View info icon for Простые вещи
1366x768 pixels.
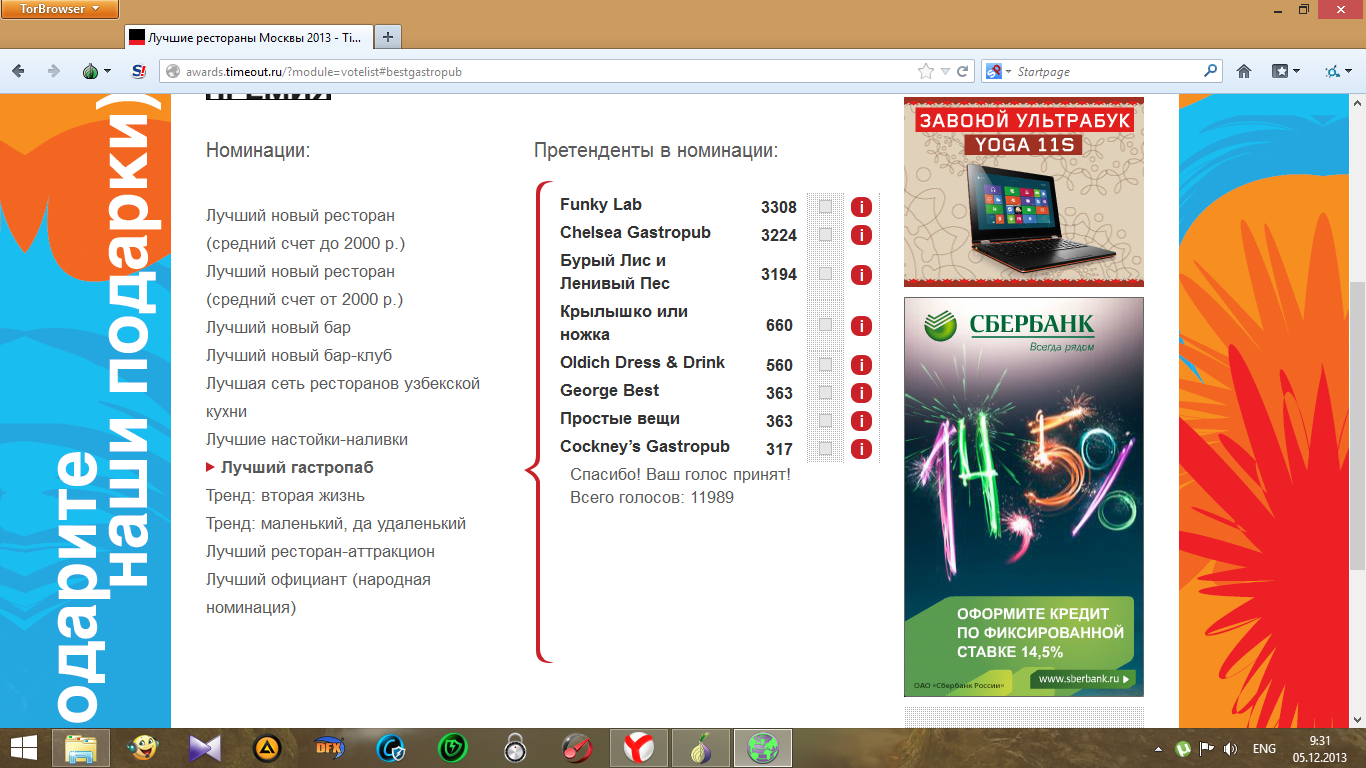[x=861, y=421]
